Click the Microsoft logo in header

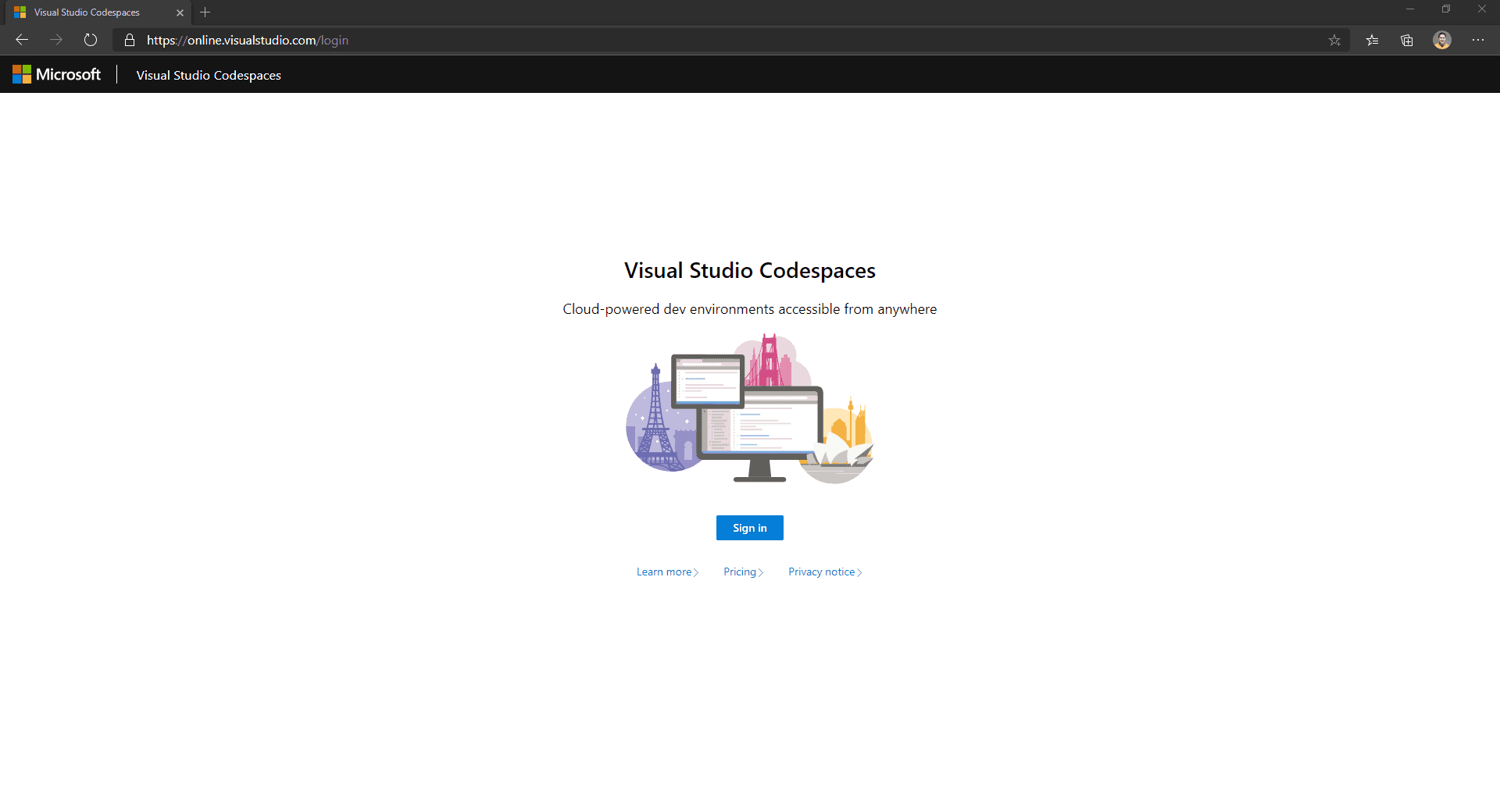click(x=56, y=74)
